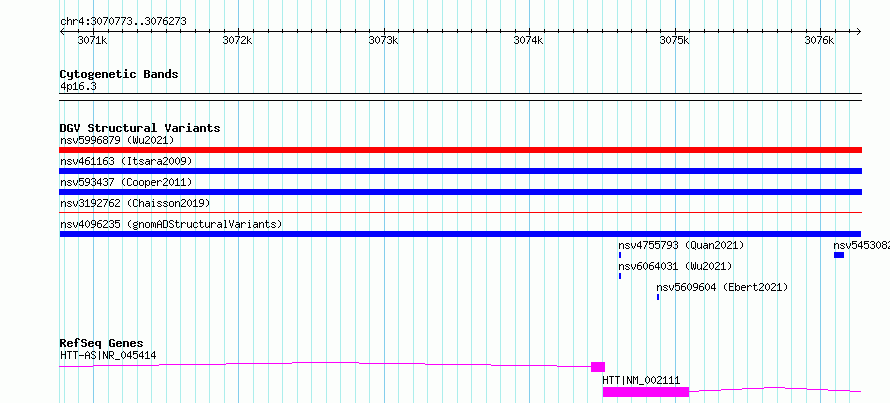Viewport: 890px width, 403px height.
Task: Click the magenta HTT-AS exon box
Action: [598, 367]
